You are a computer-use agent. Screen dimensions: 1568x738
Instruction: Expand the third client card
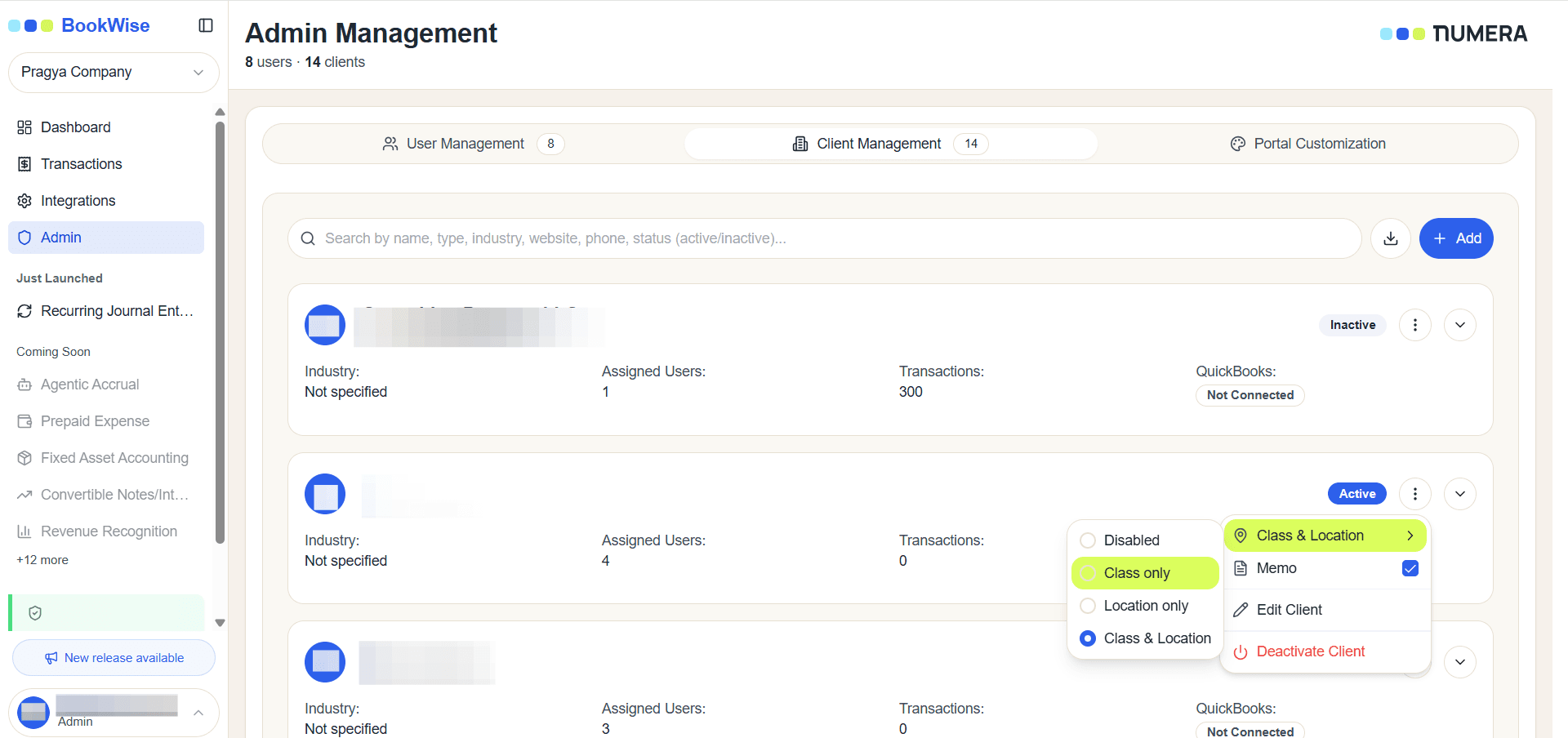pos(1460,662)
